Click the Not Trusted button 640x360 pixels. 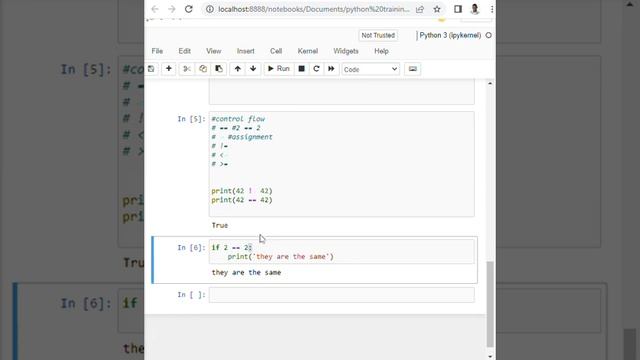(x=378, y=36)
